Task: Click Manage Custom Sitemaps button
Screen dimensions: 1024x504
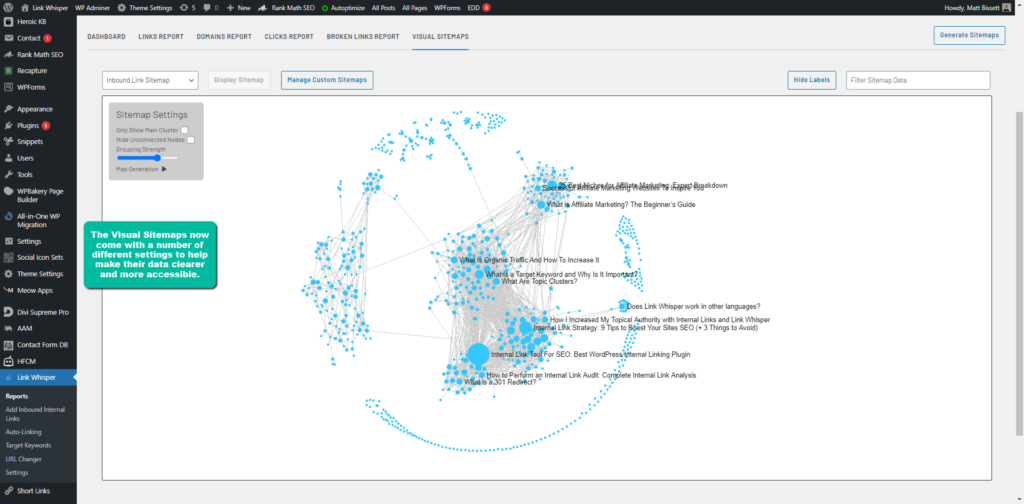Action: [x=326, y=80]
